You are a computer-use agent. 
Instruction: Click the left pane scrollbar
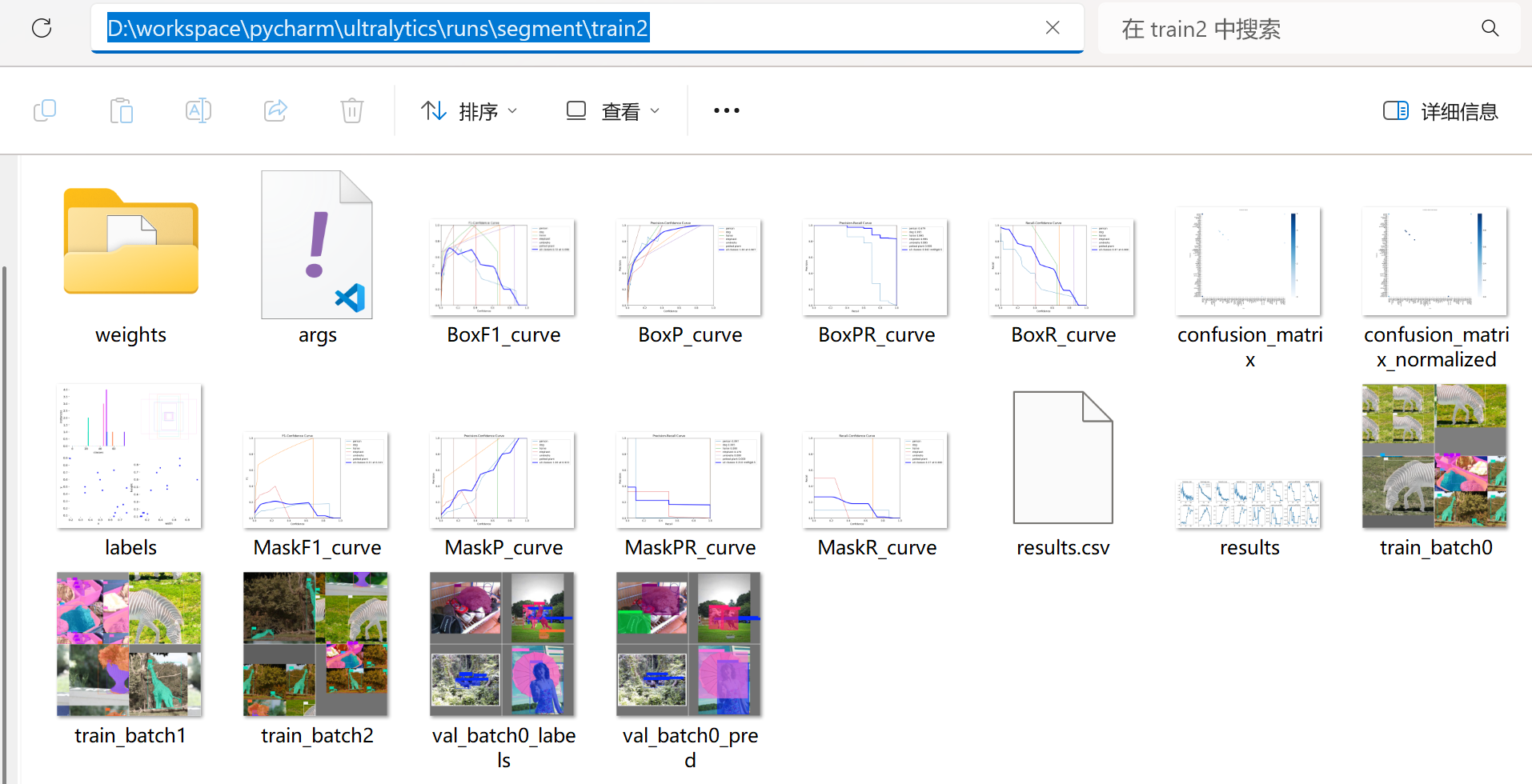[4, 524]
